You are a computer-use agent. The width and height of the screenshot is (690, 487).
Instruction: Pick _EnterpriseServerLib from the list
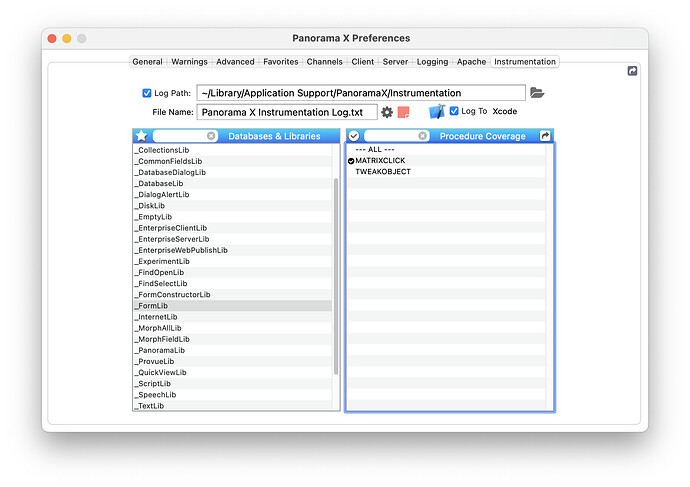tap(233, 239)
